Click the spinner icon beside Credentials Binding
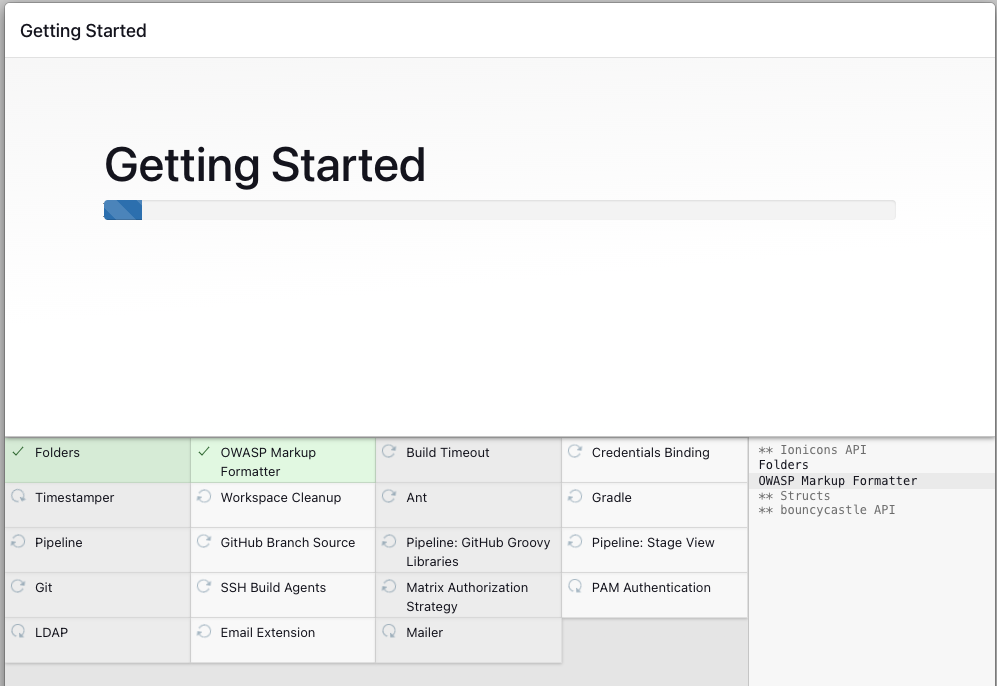The image size is (997, 686). pyautogui.click(x=575, y=451)
